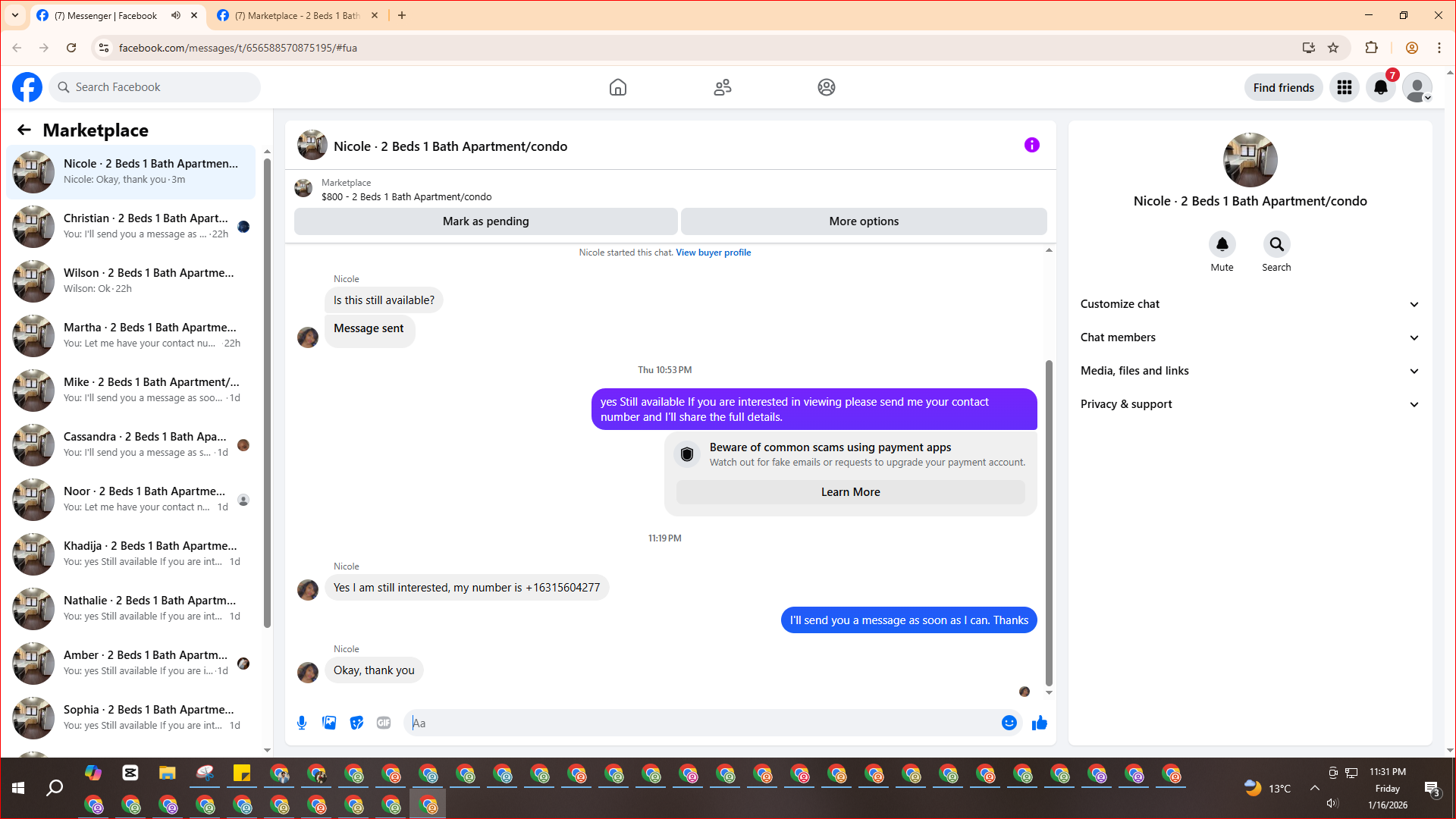Expand Media, files and links
Image resolution: width=1456 pixels, height=819 pixels.
[1250, 371]
